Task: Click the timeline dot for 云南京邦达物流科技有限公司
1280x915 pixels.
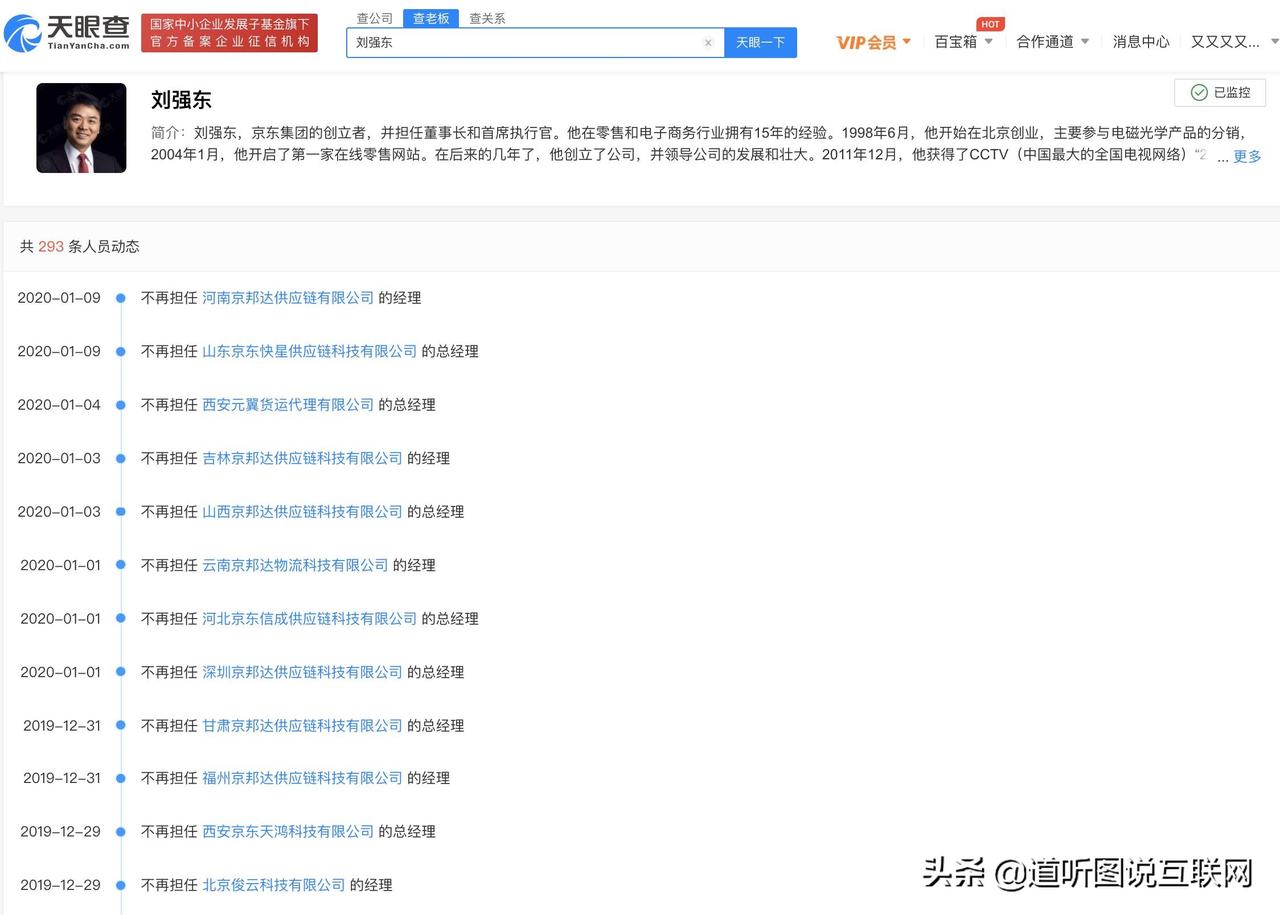Action: coord(121,565)
